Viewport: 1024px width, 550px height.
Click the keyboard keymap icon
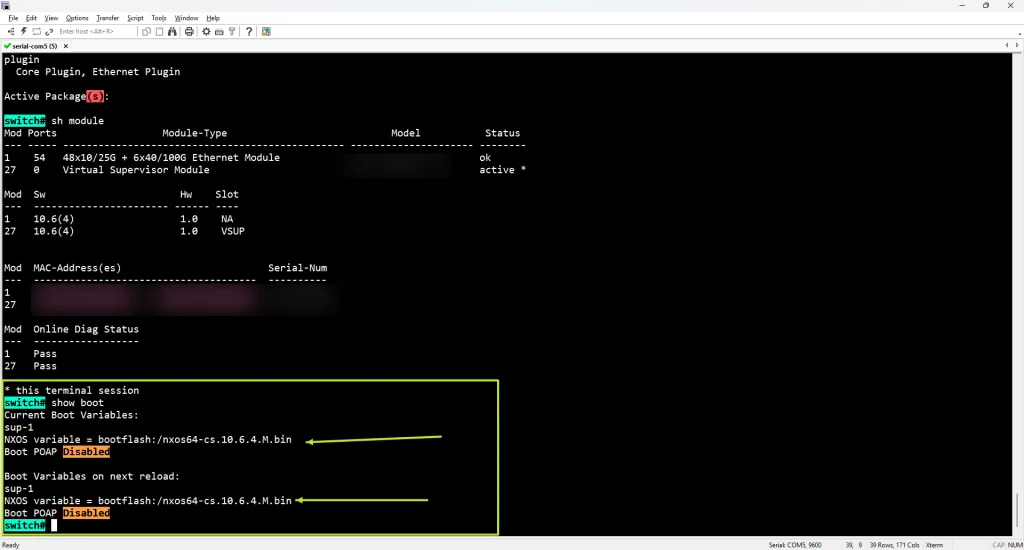(219, 31)
